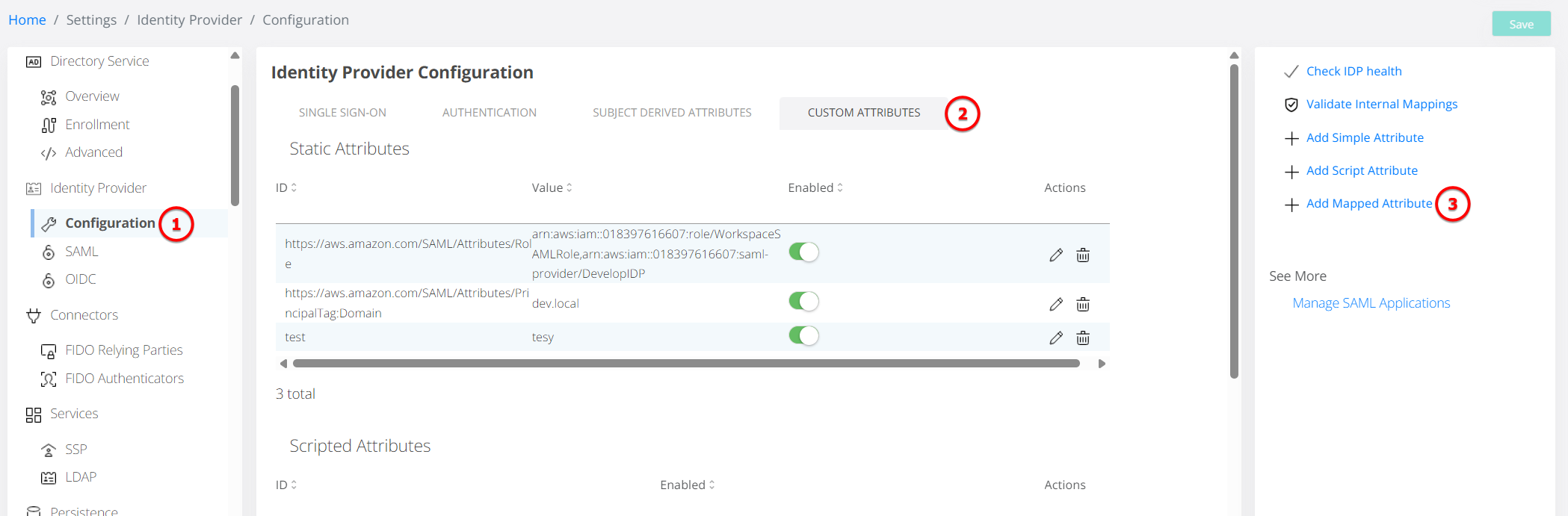Viewport: 1568px width, 516px height.
Task: Edit the SAML Role attribute row
Action: click(1055, 255)
